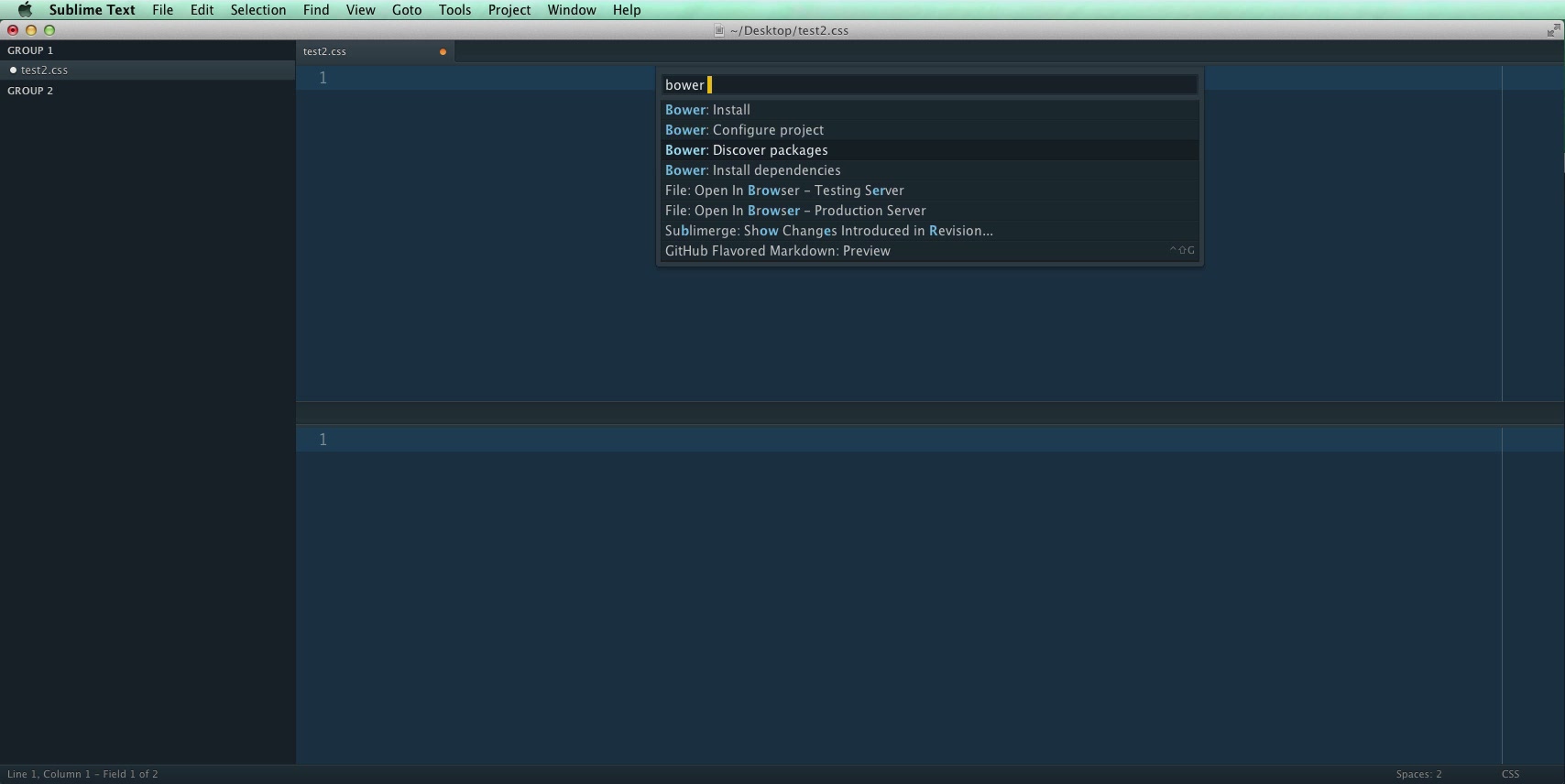Open the Find menu

tap(316, 10)
